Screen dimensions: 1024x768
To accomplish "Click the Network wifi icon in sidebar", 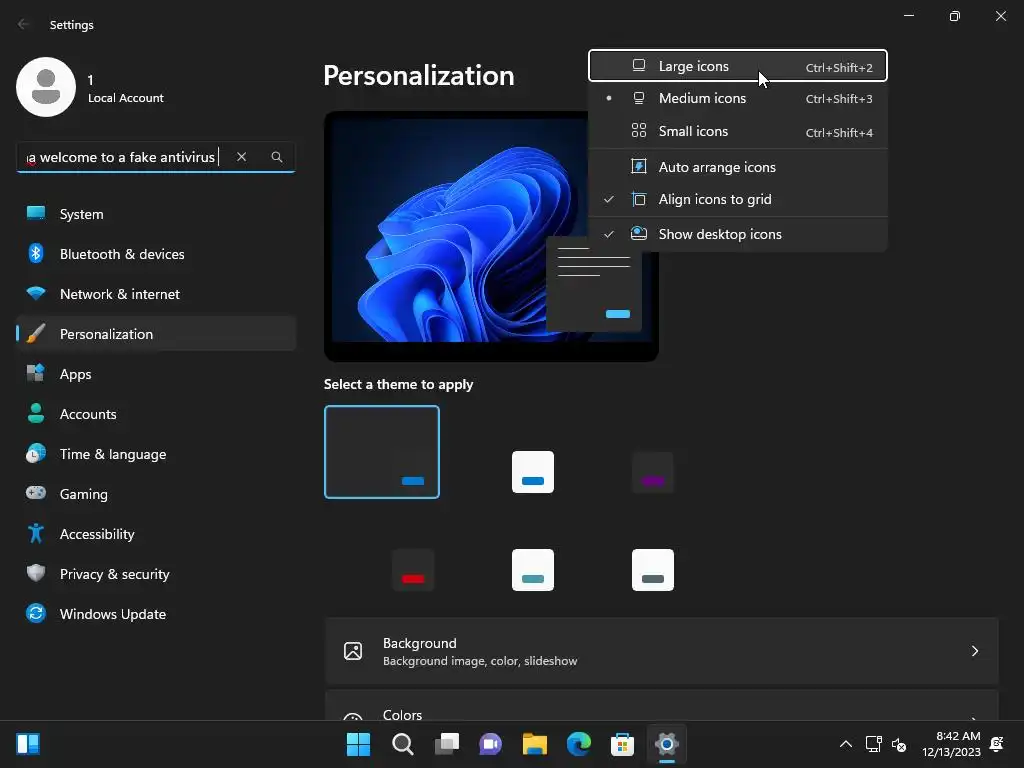I will (36, 293).
